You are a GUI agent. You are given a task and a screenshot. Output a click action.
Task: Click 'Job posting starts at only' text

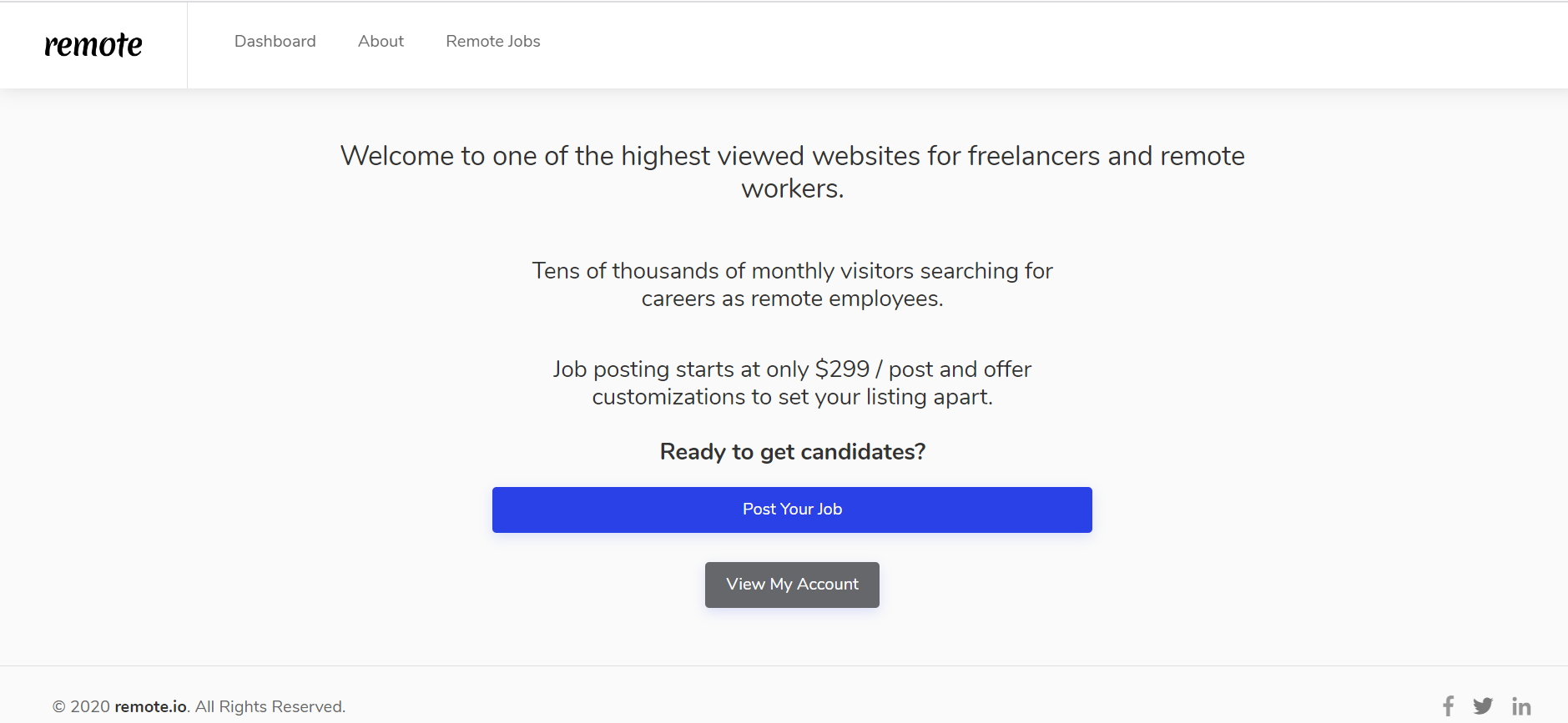pyautogui.click(x=681, y=369)
